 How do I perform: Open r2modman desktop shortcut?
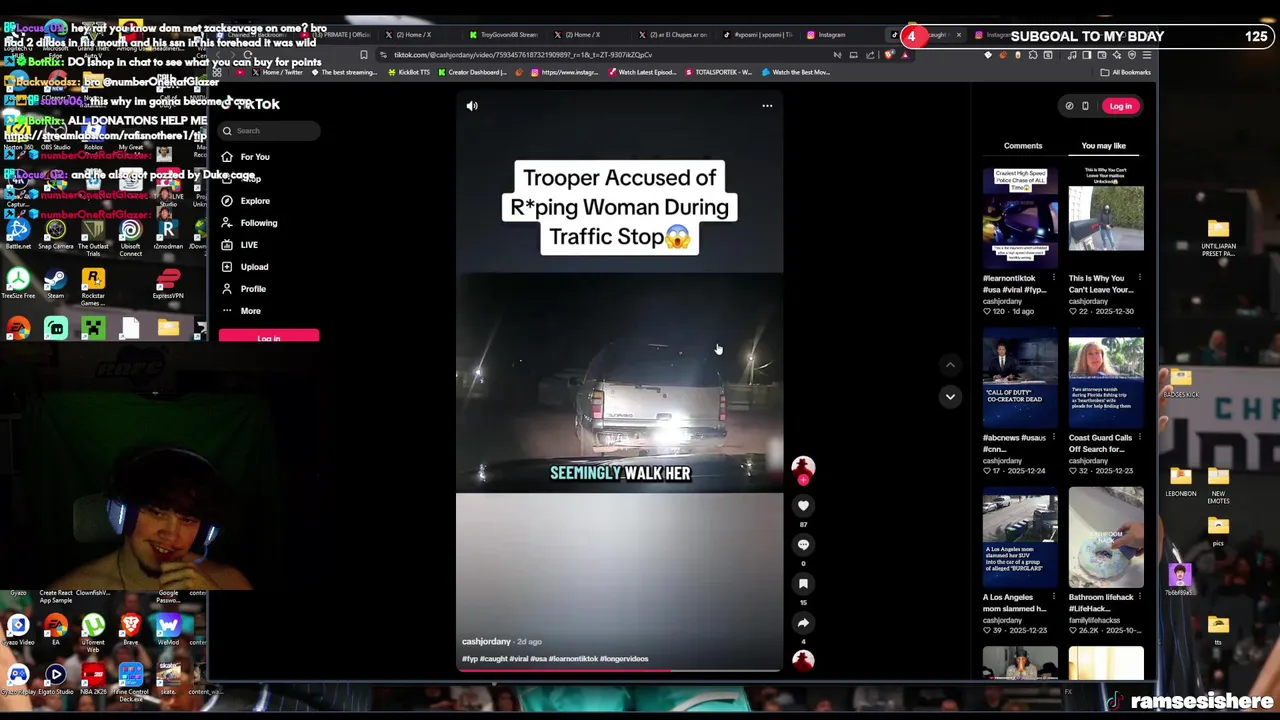click(168, 234)
